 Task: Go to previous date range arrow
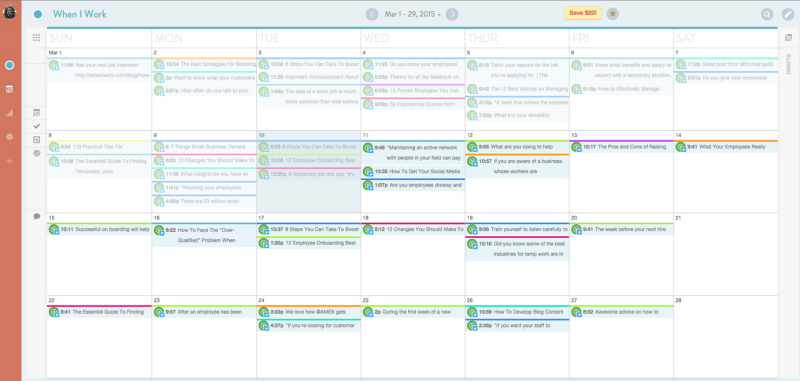372,14
